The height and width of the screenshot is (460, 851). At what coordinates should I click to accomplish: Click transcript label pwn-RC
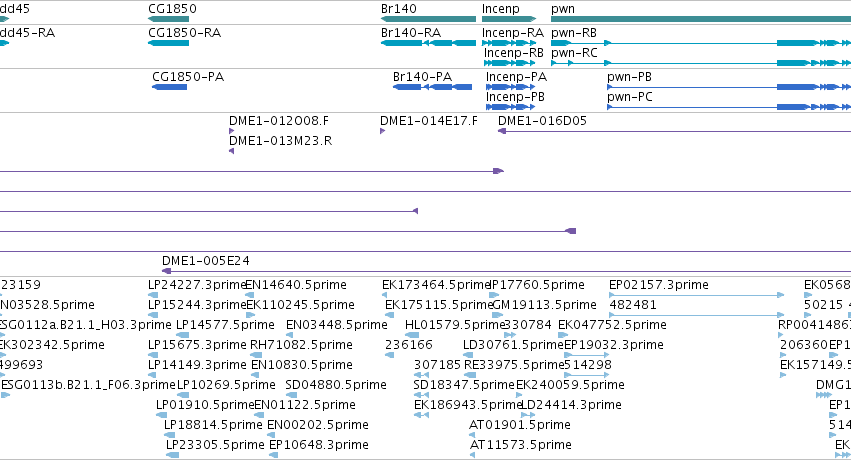click(574, 53)
